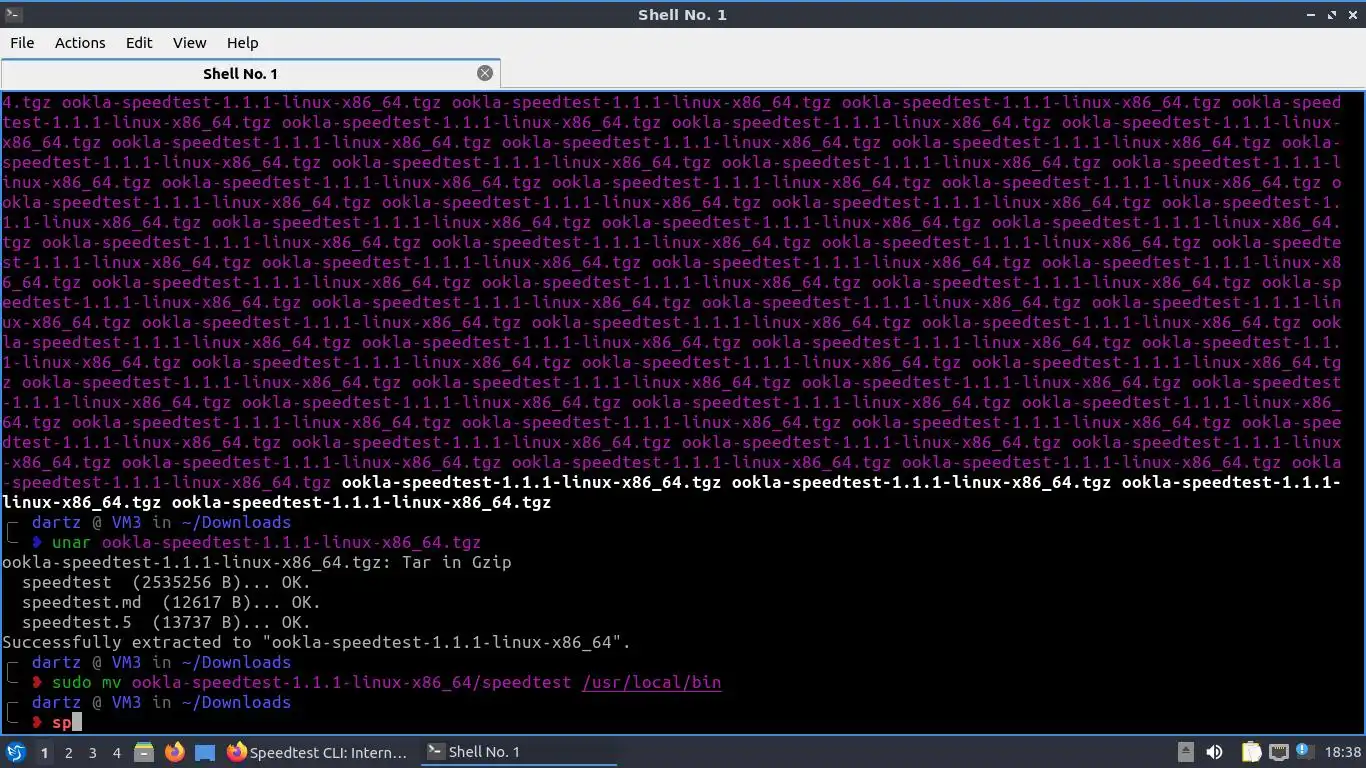Select the Shell No. 1 taskbar entry
The width and height of the screenshot is (1366, 768).
pos(517,752)
